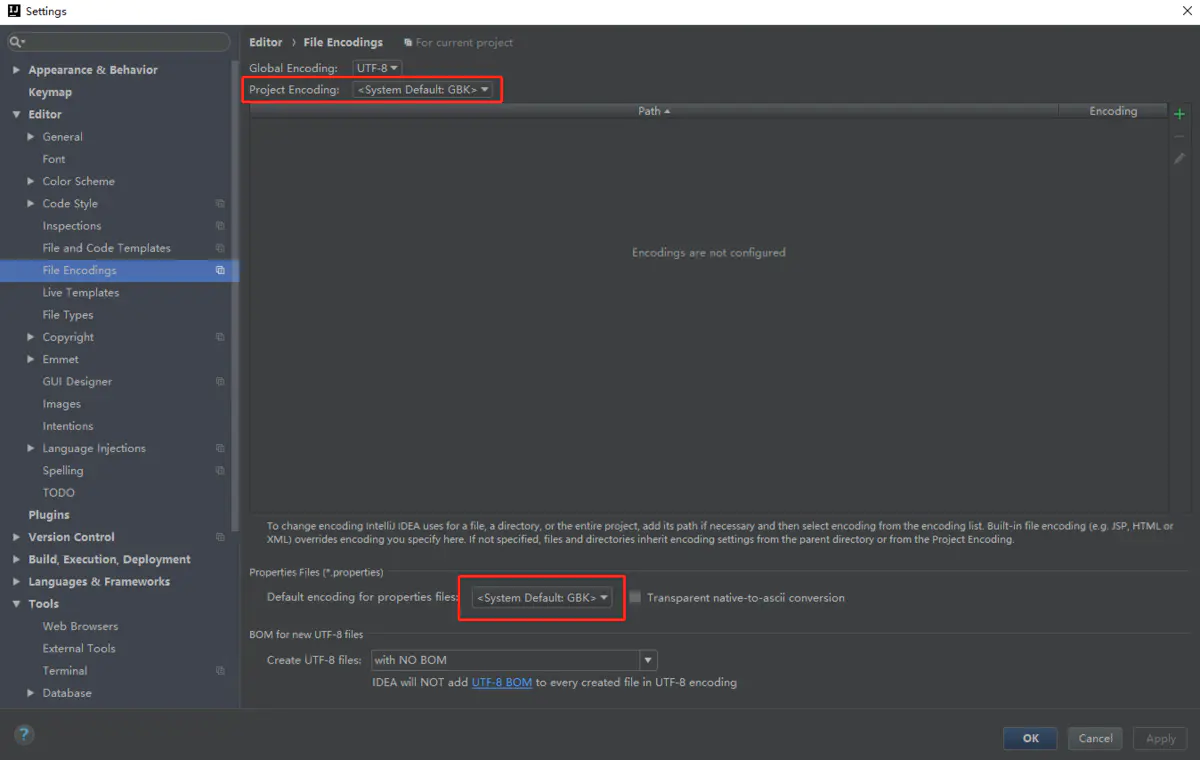Expand the Language Injections node
Image resolution: width=1200 pixels, height=760 pixels.
31,448
